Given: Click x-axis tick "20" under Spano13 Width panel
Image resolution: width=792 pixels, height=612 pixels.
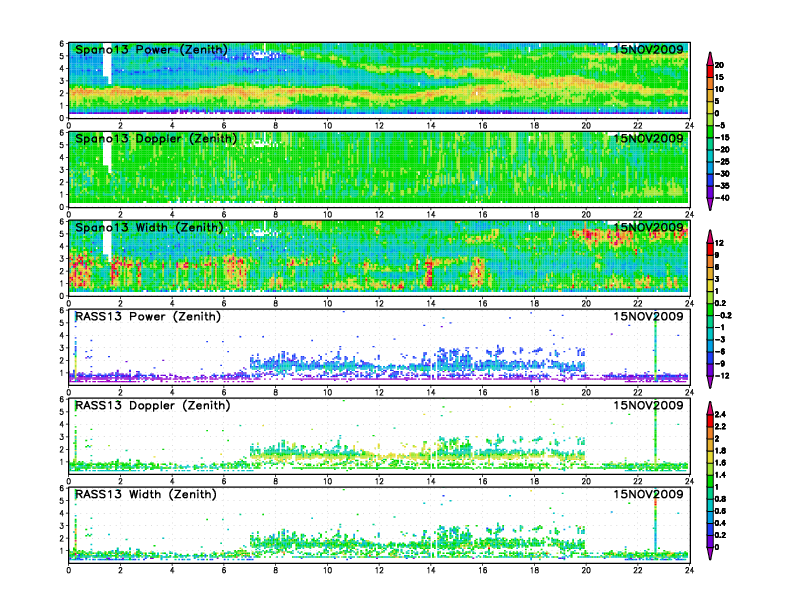Looking at the screenshot, I should pos(586,303).
